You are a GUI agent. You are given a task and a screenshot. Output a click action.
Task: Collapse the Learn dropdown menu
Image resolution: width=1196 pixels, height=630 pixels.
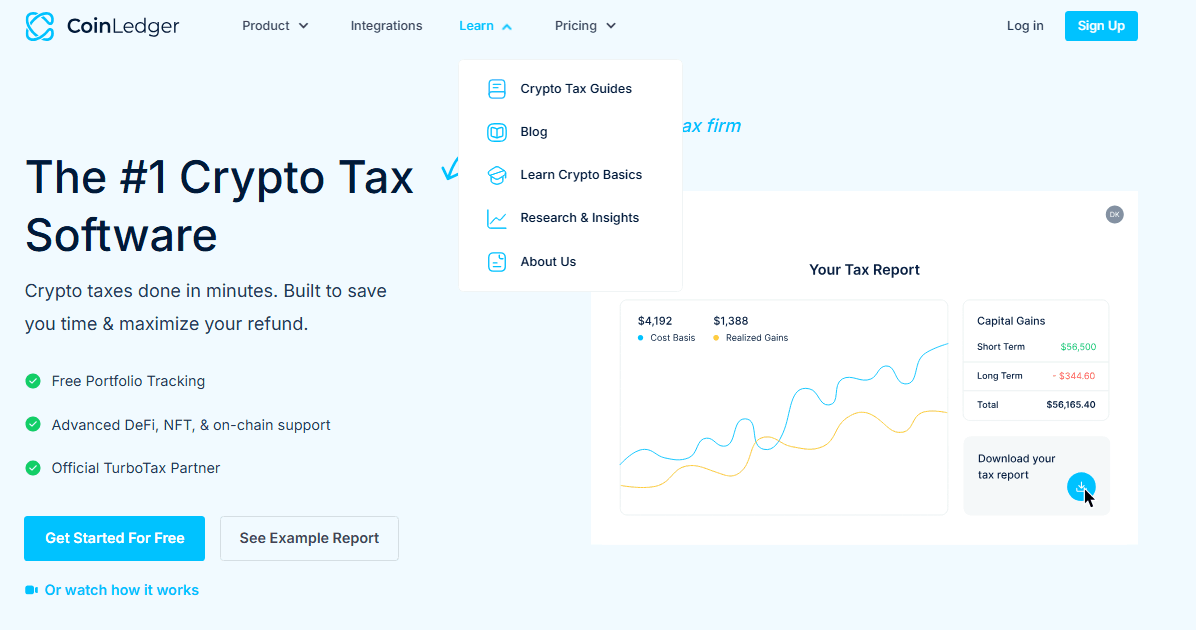click(485, 26)
